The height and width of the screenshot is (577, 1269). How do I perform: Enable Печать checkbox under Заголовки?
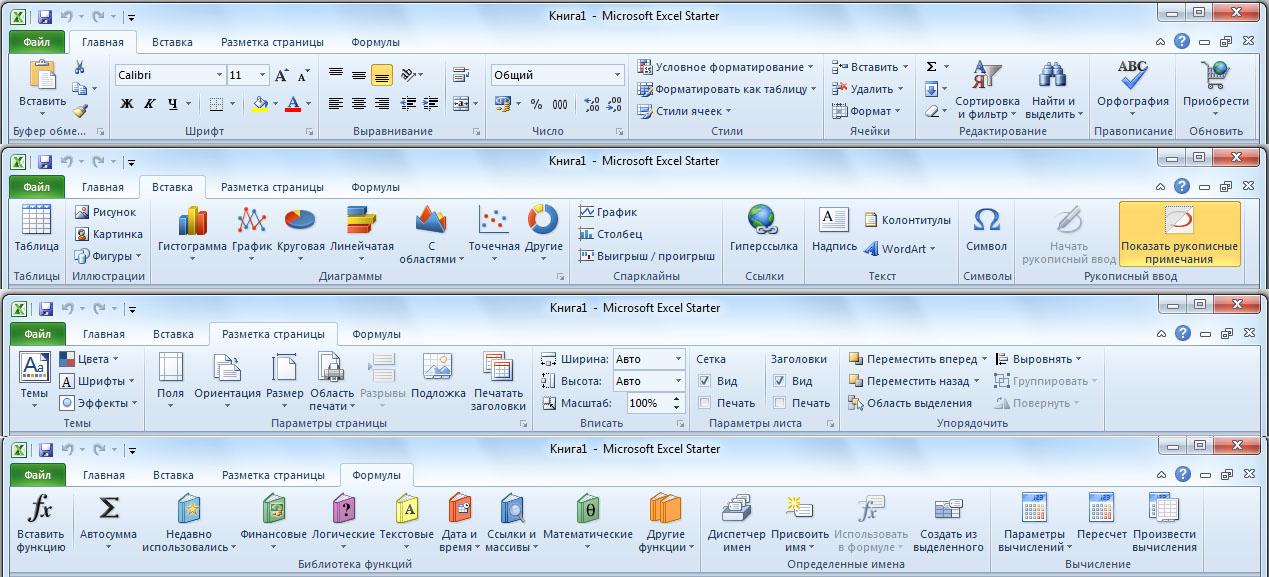pos(780,403)
